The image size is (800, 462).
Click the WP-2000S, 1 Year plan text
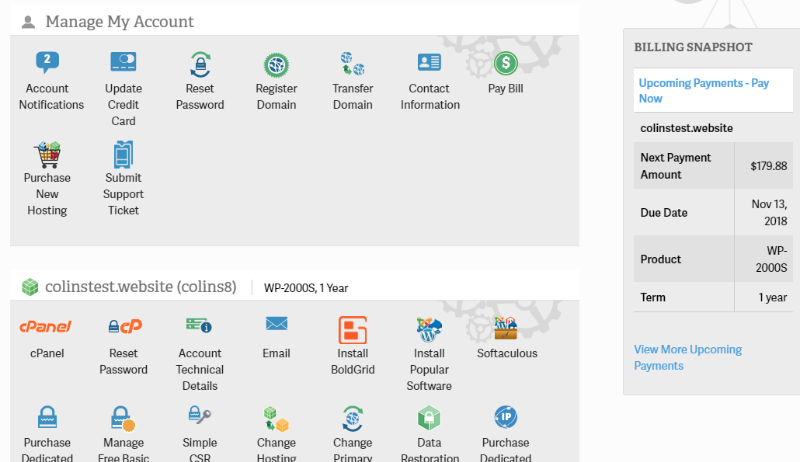coord(306,288)
